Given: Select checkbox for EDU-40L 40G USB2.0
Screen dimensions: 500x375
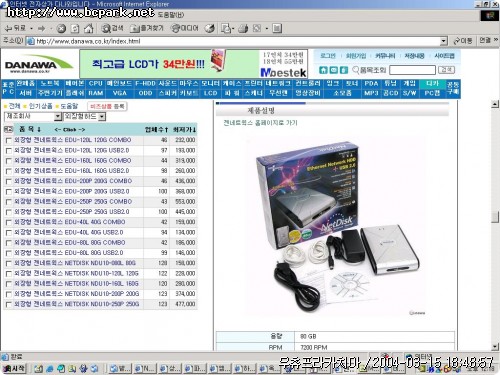Looking at the screenshot, I should pyautogui.click(x=9, y=233).
